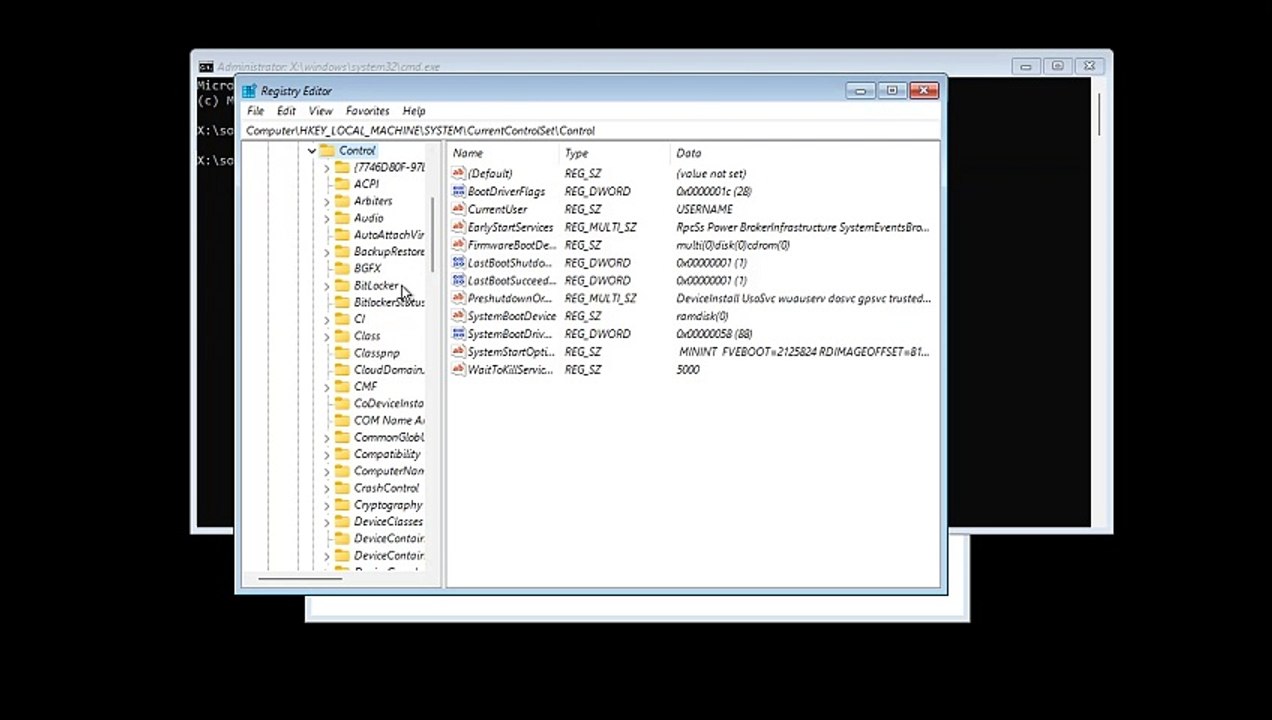Click the Control key folder icon
The image size is (1272, 720).
coord(327,150)
